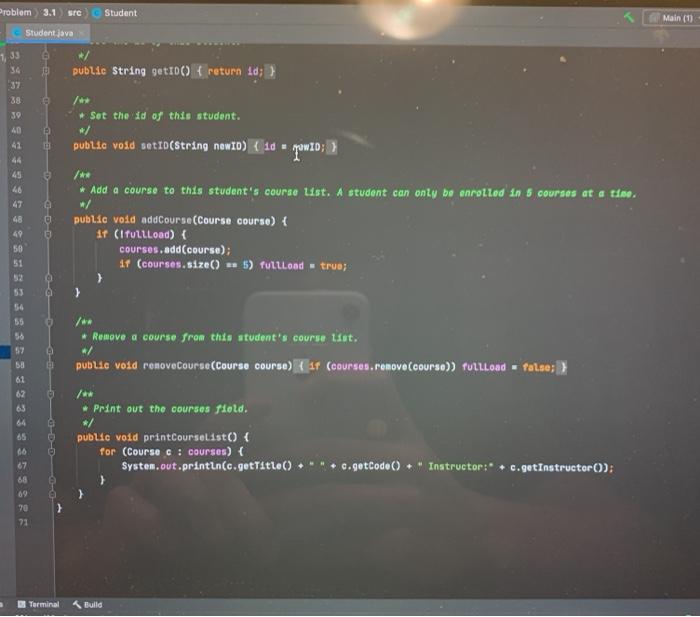Click the 'fullLoad = true' assignment
Screen dimensions: 700x617
point(303,266)
